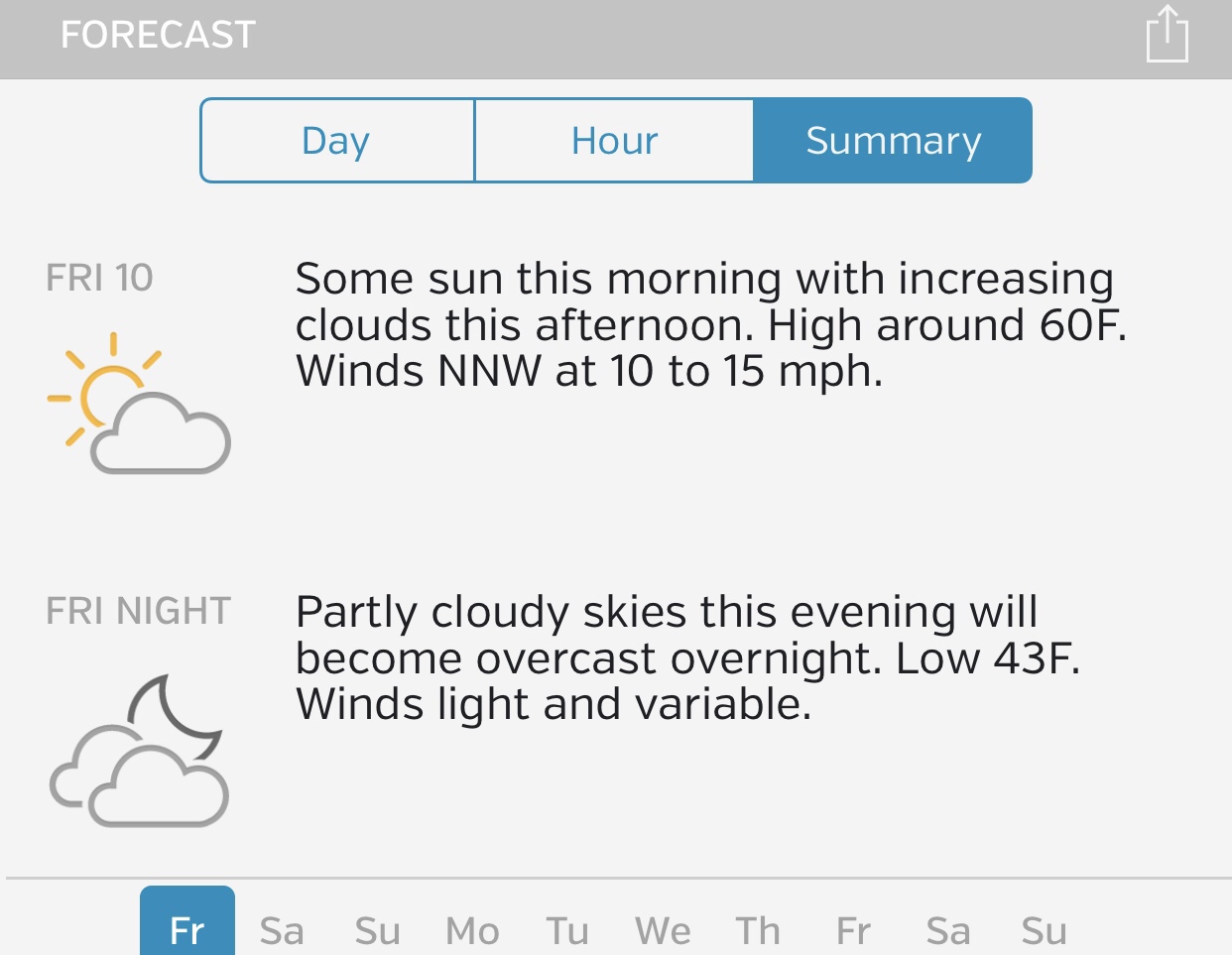Screen dimensions: 1232x955
Task: Tap the share icon in the header
Action: pos(1167,35)
